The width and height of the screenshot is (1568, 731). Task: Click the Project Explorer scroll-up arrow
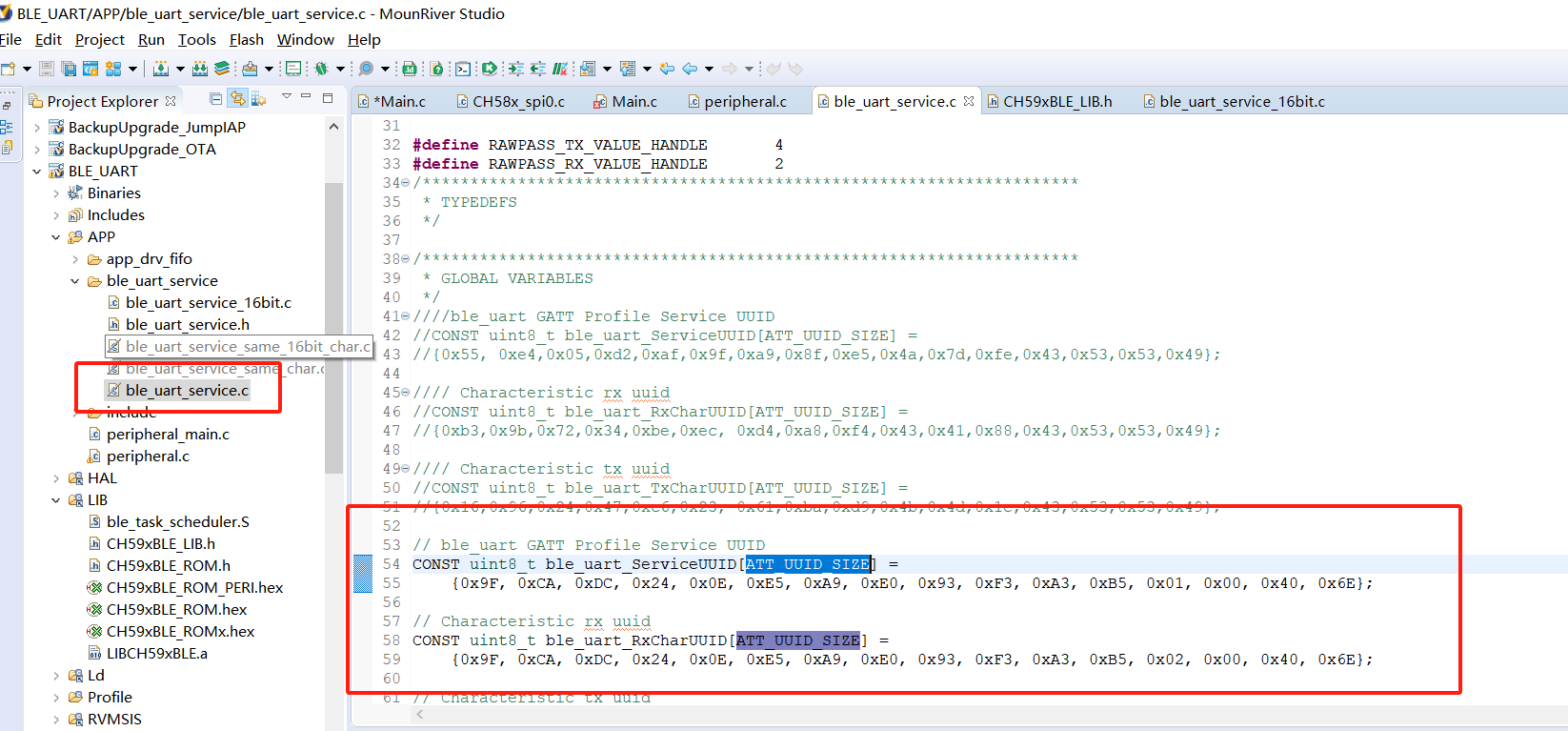333,127
